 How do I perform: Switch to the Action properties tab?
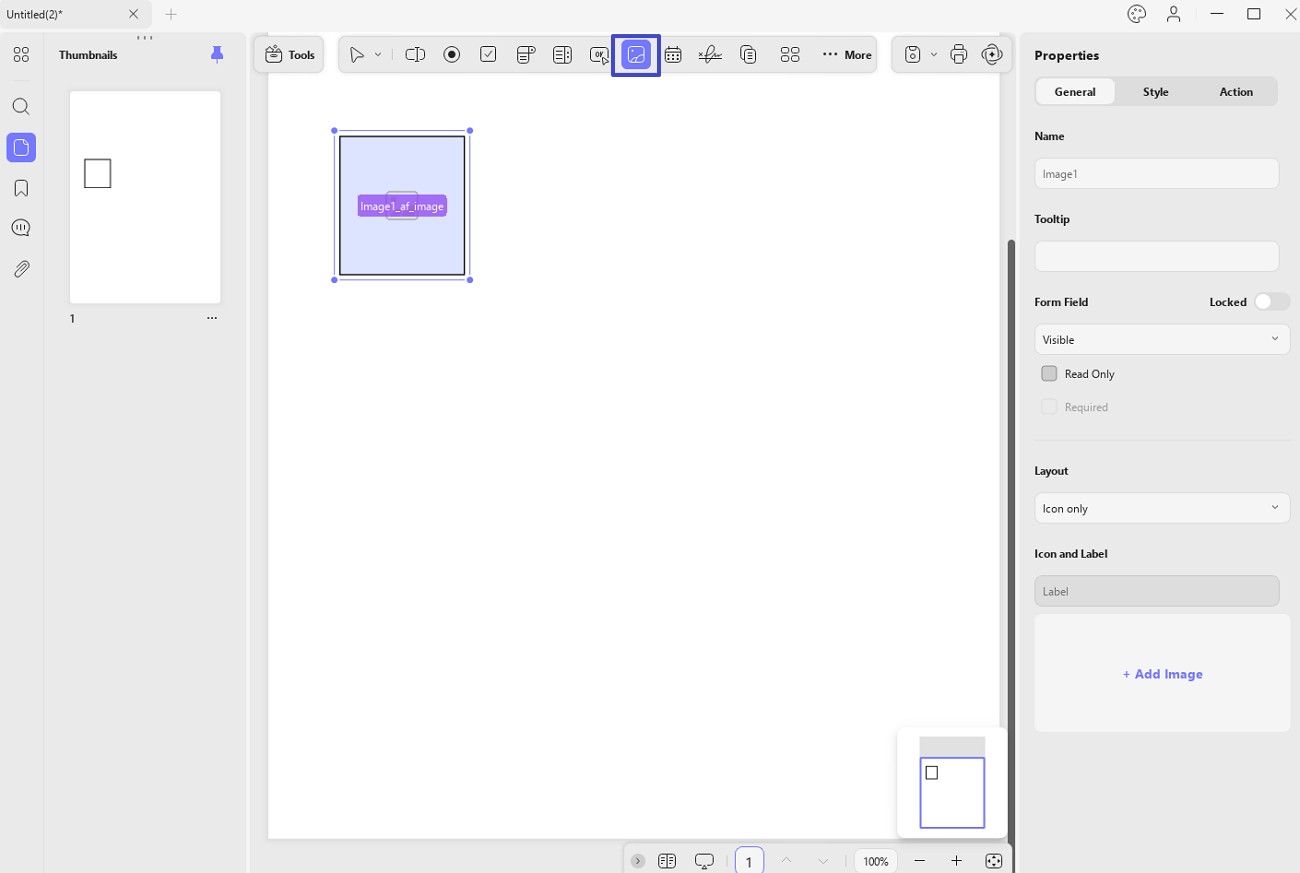(1236, 92)
